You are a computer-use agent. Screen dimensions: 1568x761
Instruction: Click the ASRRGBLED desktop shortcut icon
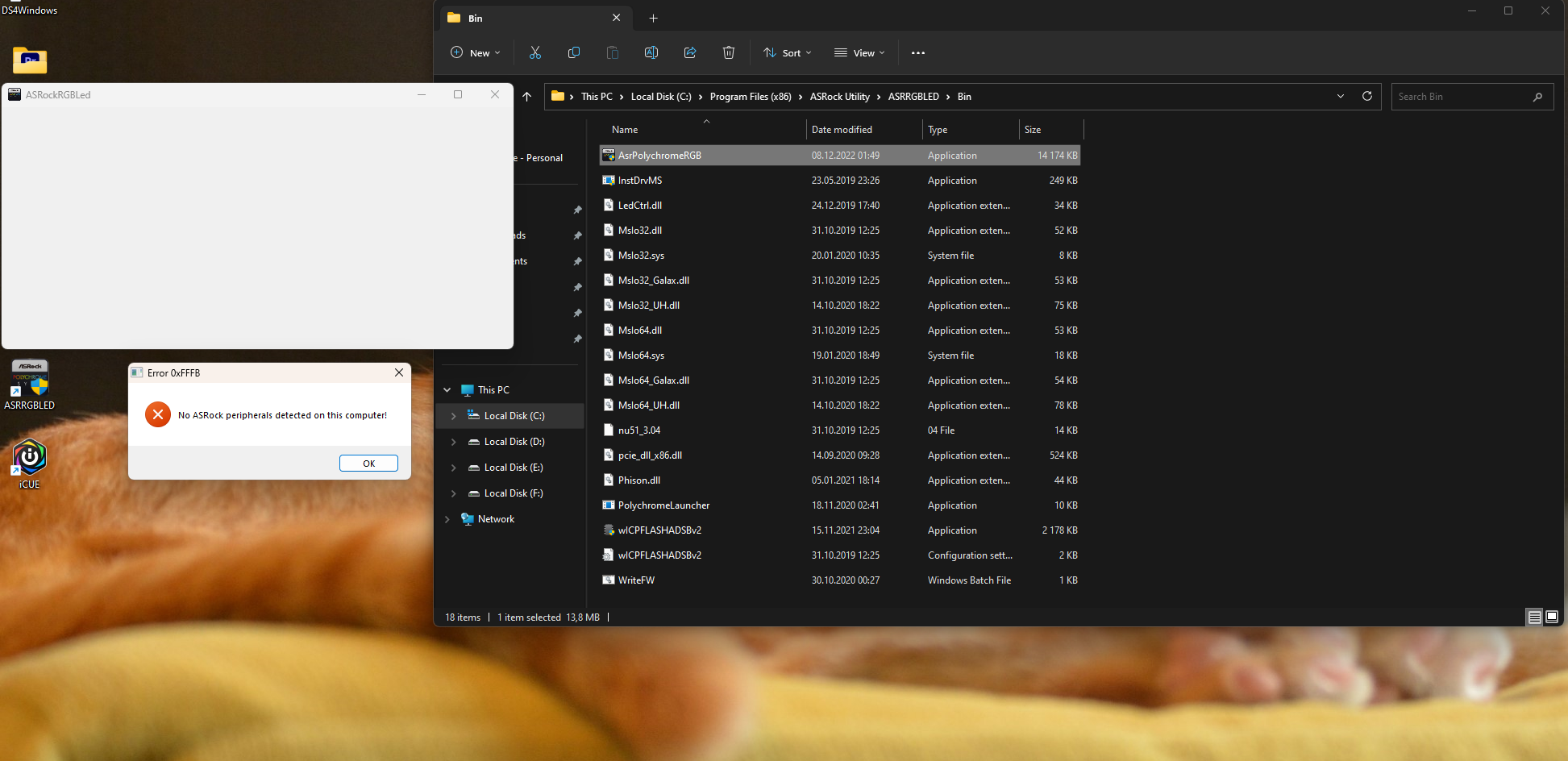point(30,378)
